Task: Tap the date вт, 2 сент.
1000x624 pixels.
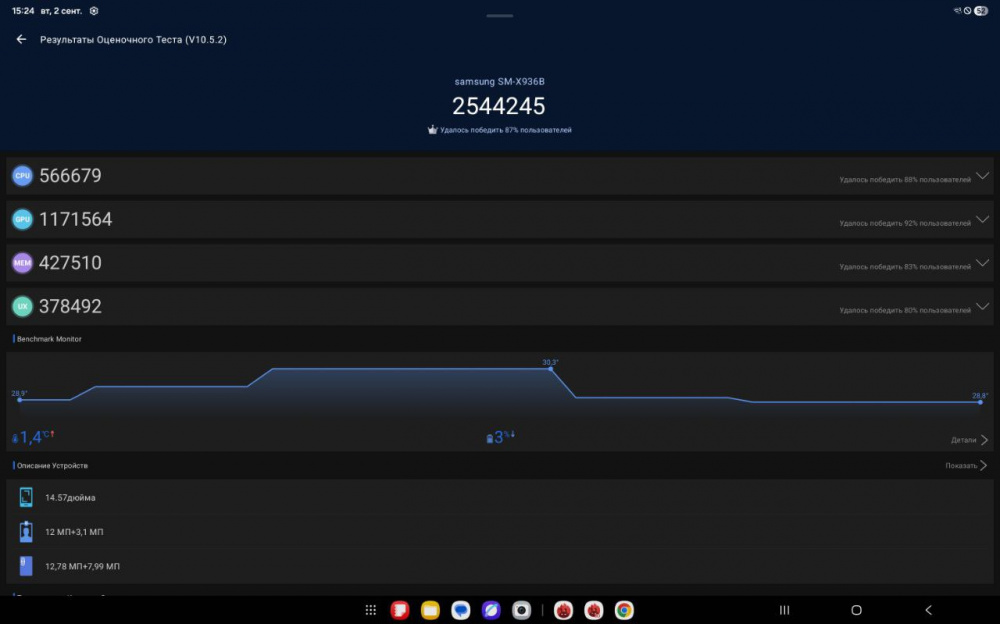Action: [62, 11]
